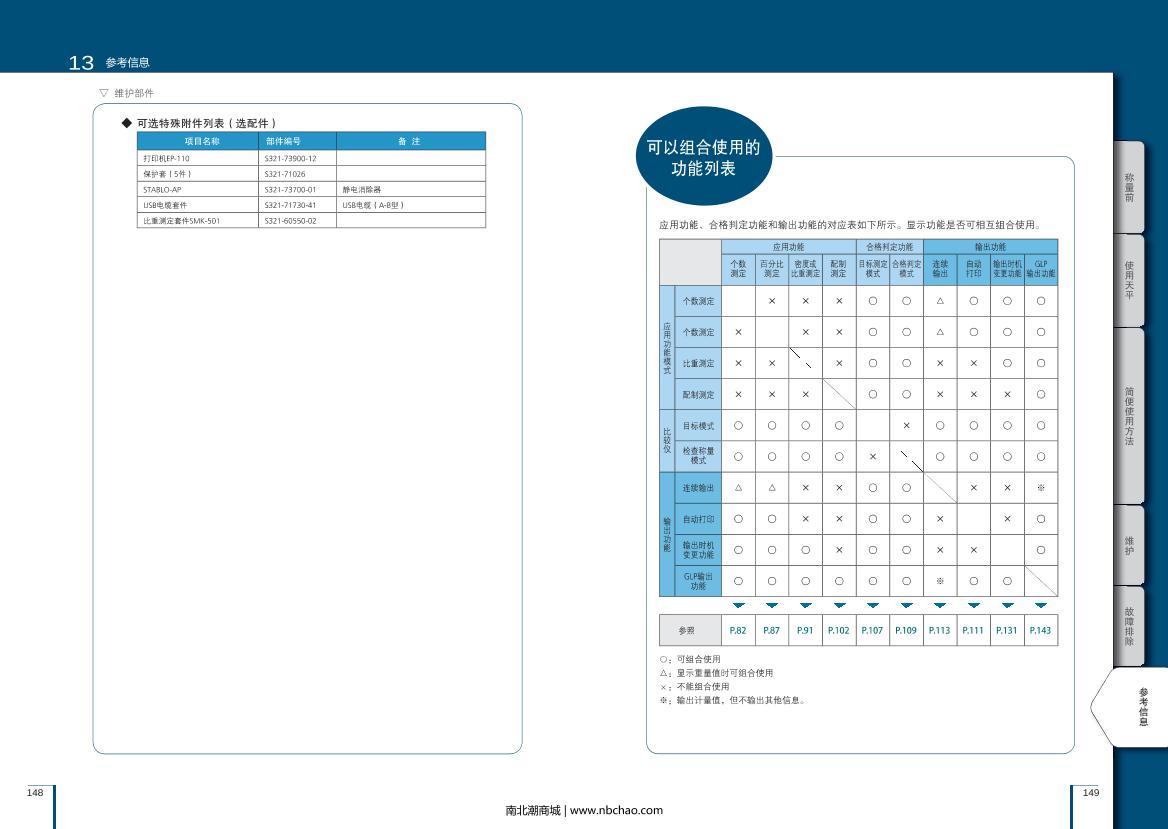Image resolution: width=1168 pixels, height=829 pixels.
Task: Open page reference P.131
Action: tap(1007, 630)
